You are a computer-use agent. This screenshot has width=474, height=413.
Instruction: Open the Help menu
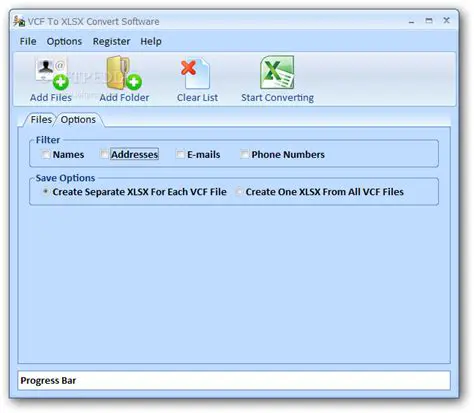(x=151, y=41)
